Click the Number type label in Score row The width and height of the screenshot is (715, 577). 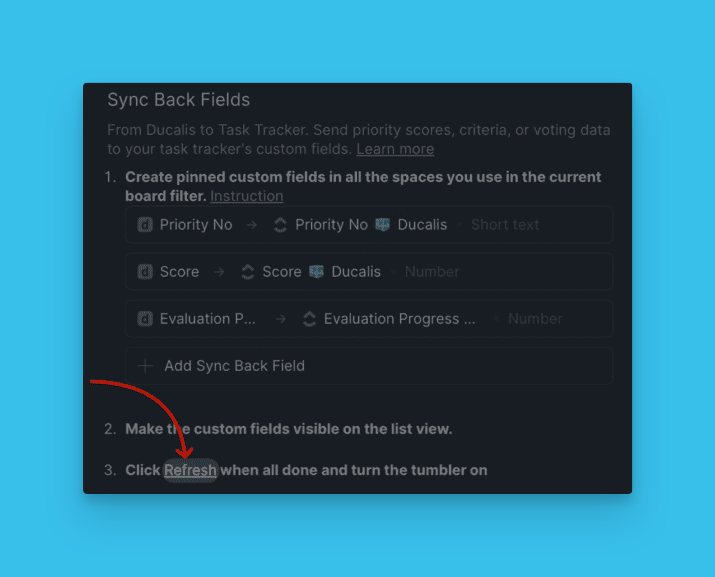[x=432, y=272]
